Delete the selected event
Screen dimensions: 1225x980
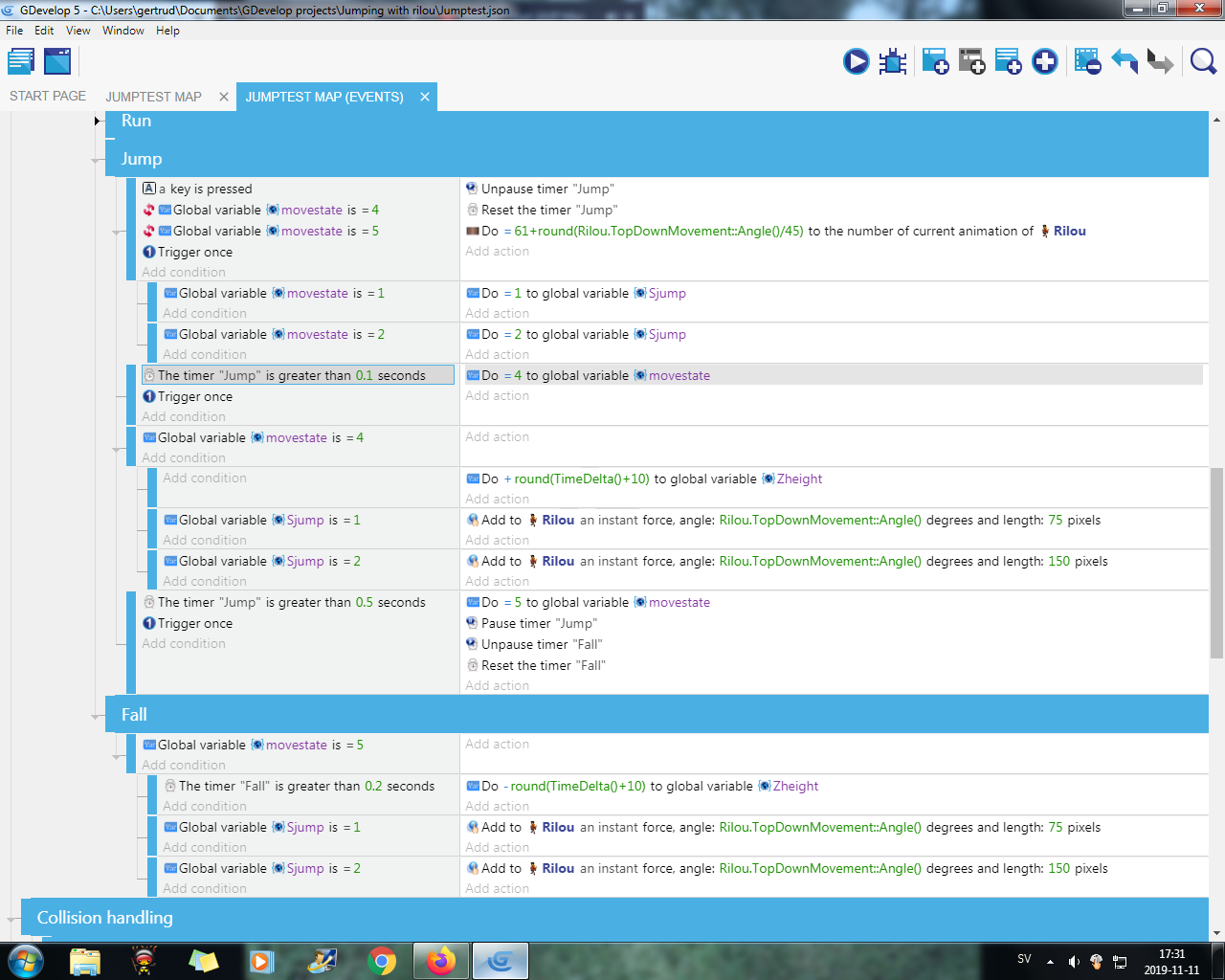(1087, 60)
